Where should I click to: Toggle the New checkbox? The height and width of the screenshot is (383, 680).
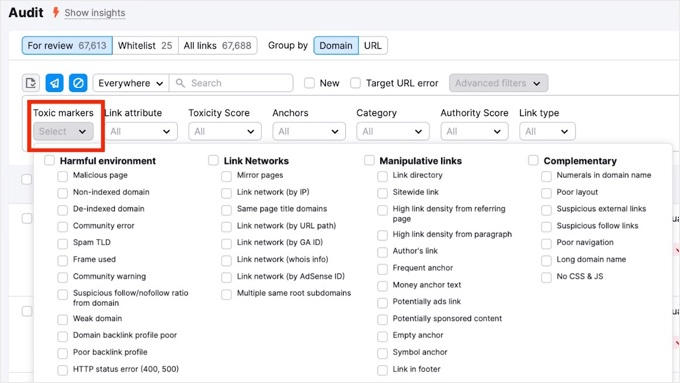(309, 83)
